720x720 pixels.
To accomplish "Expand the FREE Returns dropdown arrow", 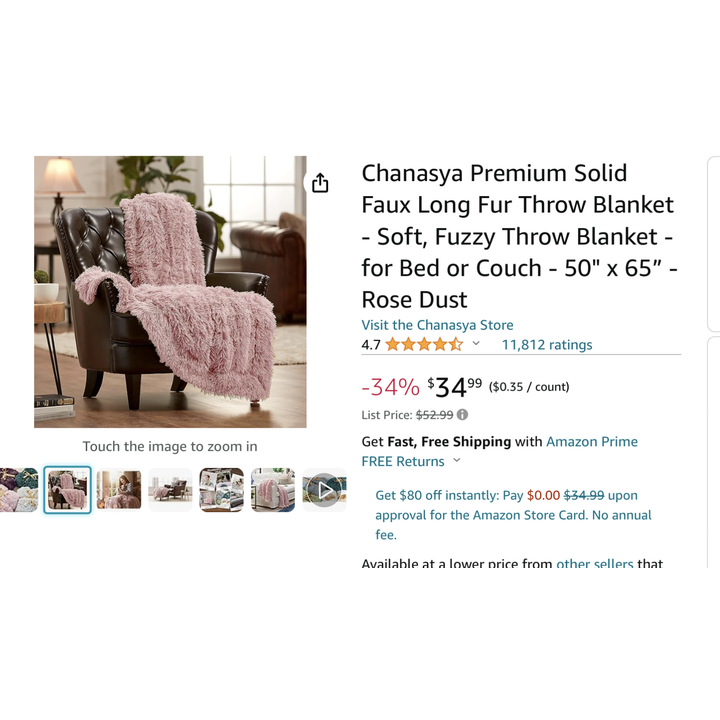I will tap(456, 460).
